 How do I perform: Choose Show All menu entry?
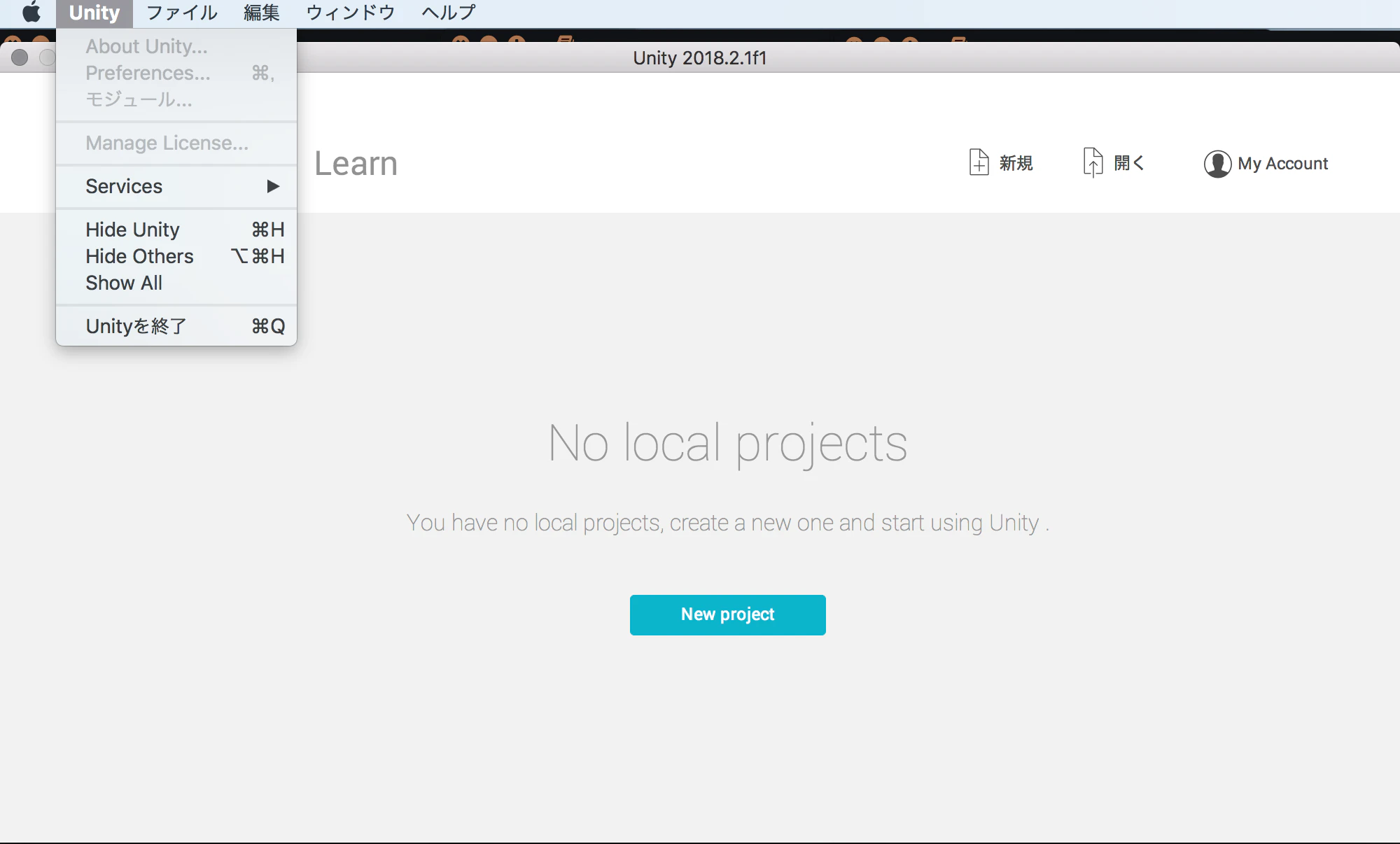point(176,283)
